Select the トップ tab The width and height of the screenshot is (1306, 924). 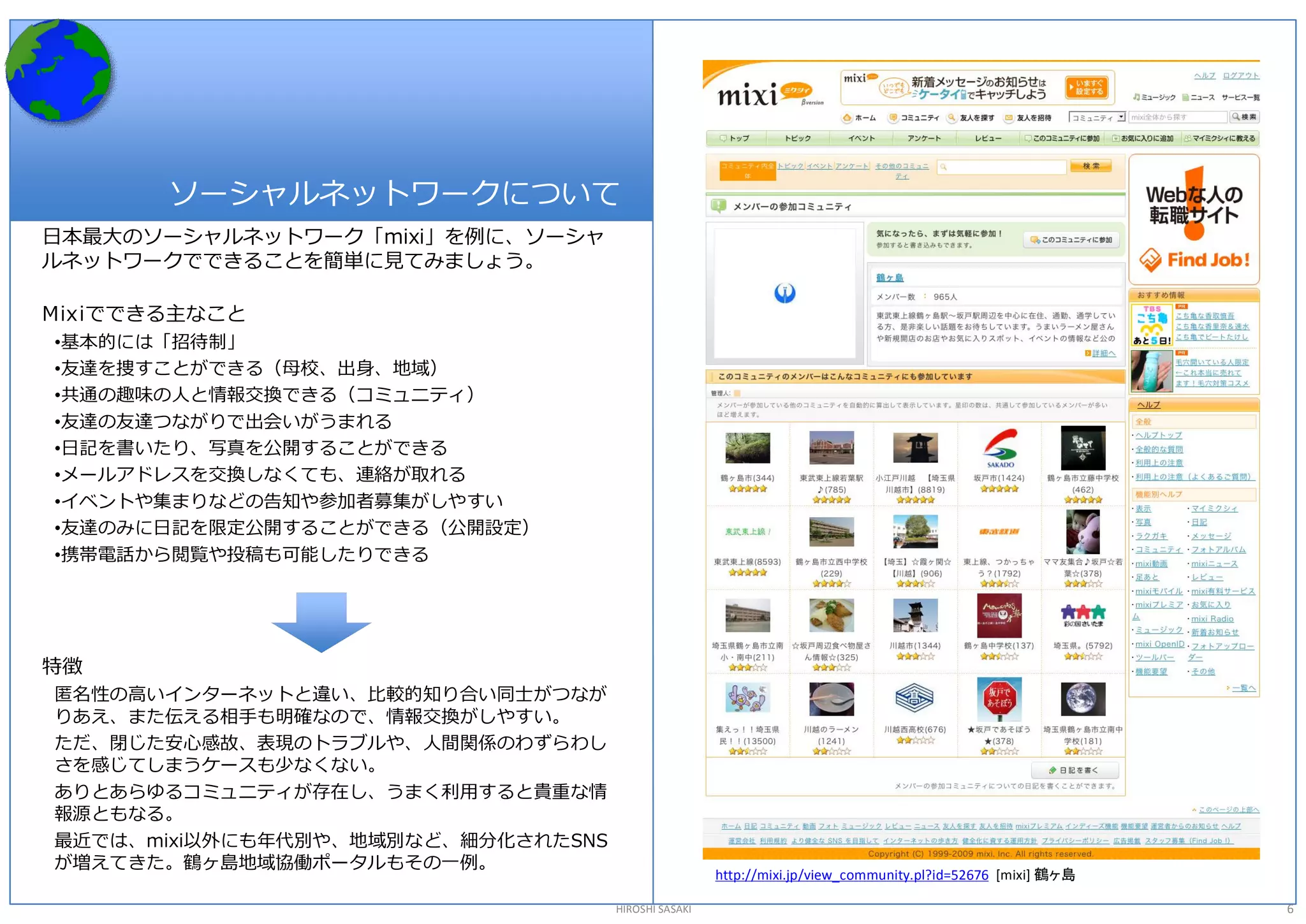tap(735, 138)
